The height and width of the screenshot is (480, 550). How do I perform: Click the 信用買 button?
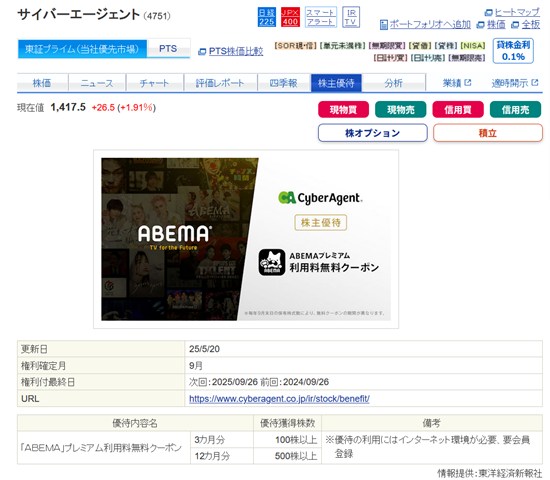point(458,109)
